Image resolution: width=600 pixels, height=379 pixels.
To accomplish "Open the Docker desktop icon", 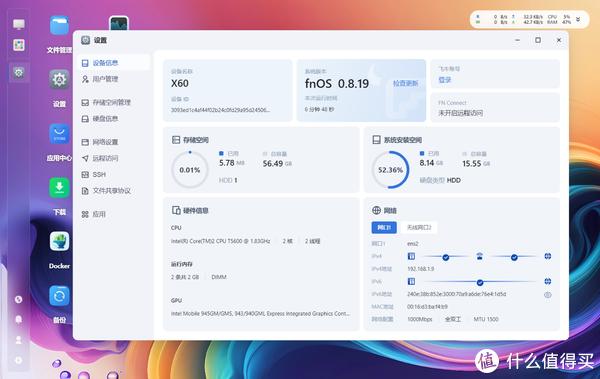I will click(x=59, y=242).
